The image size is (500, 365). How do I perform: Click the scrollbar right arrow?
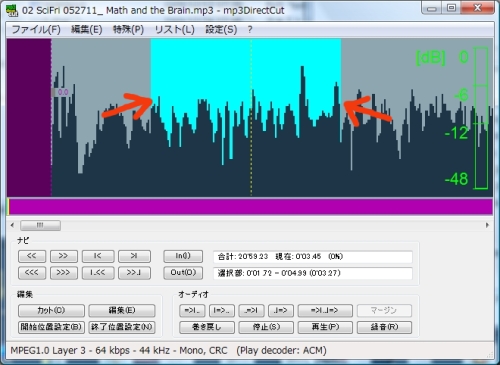point(487,225)
